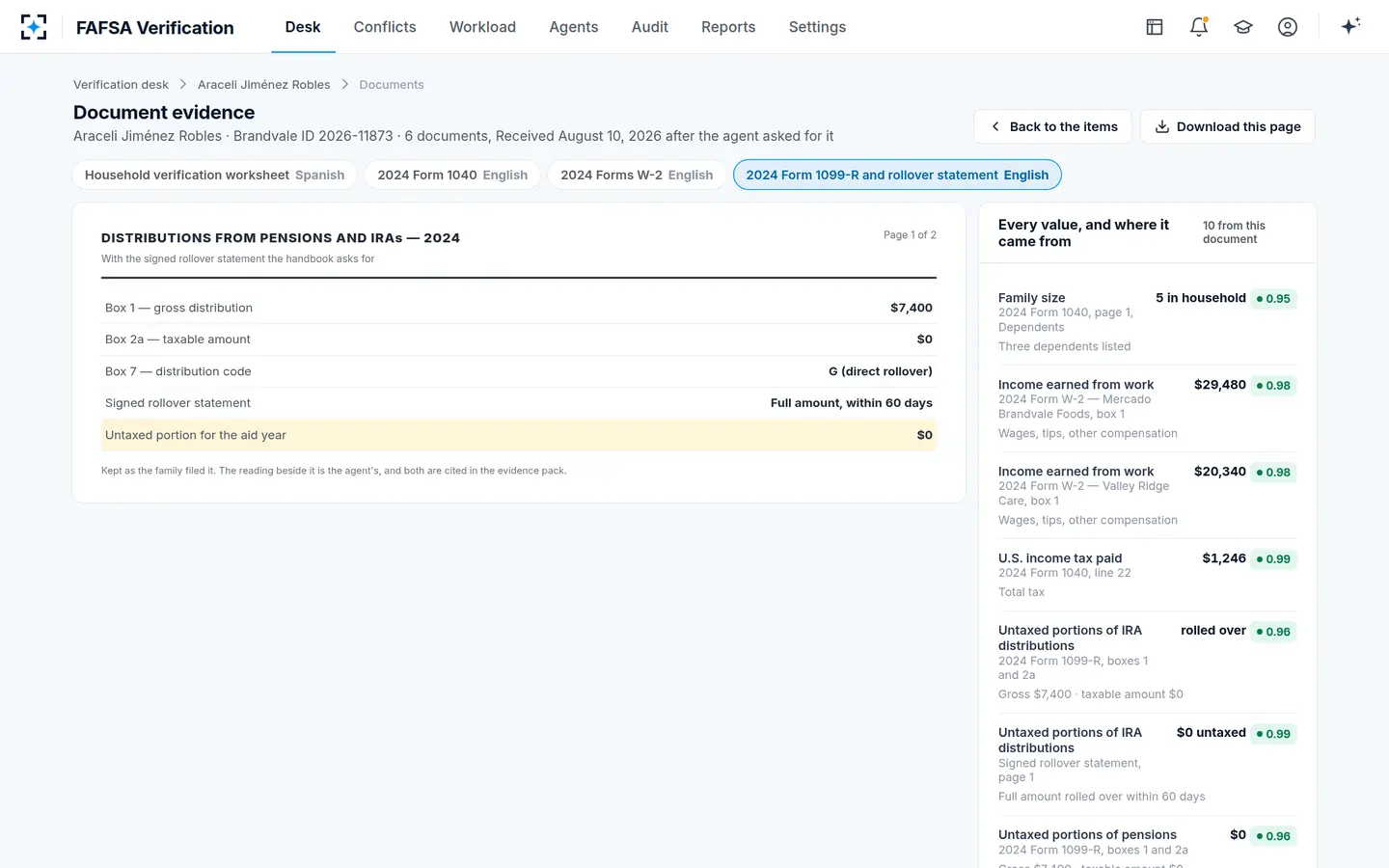Click the 0.95 confidence badge for Family size
This screenshot has width=1389, height=868.
[1273, 299]
